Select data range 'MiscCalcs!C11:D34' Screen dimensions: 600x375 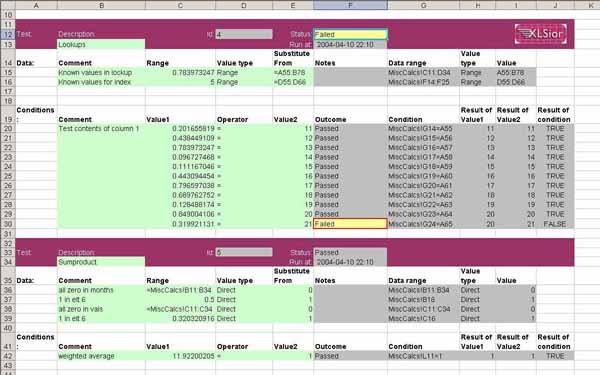click(x=423, y=72)
